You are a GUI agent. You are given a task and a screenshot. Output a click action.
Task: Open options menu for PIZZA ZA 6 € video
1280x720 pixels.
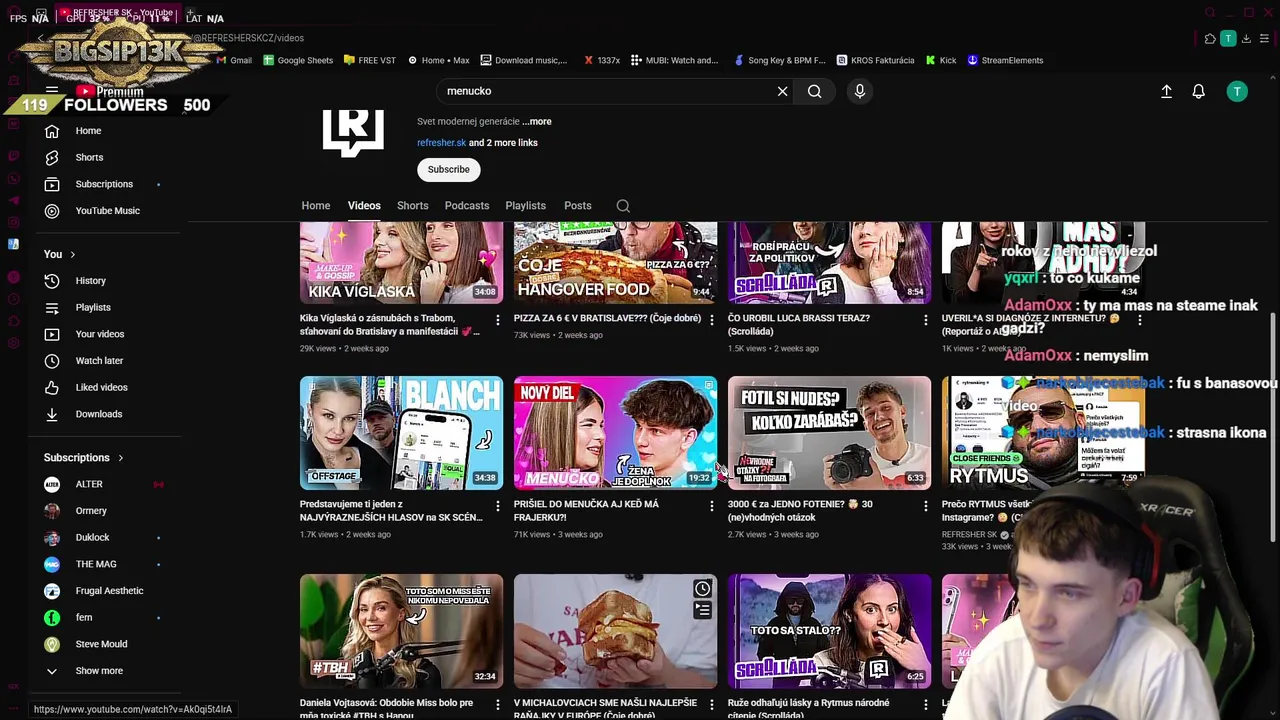coord(711,320)
